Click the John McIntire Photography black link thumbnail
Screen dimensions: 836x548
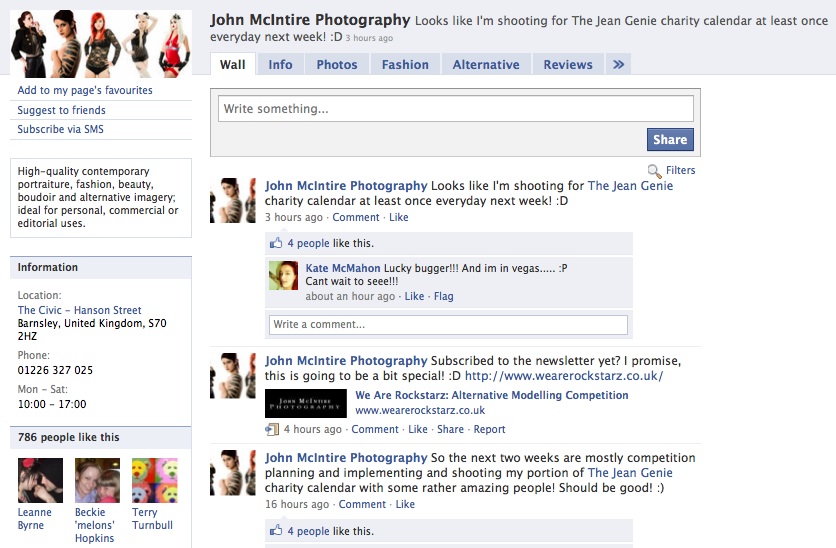click(x=306, y=404)
